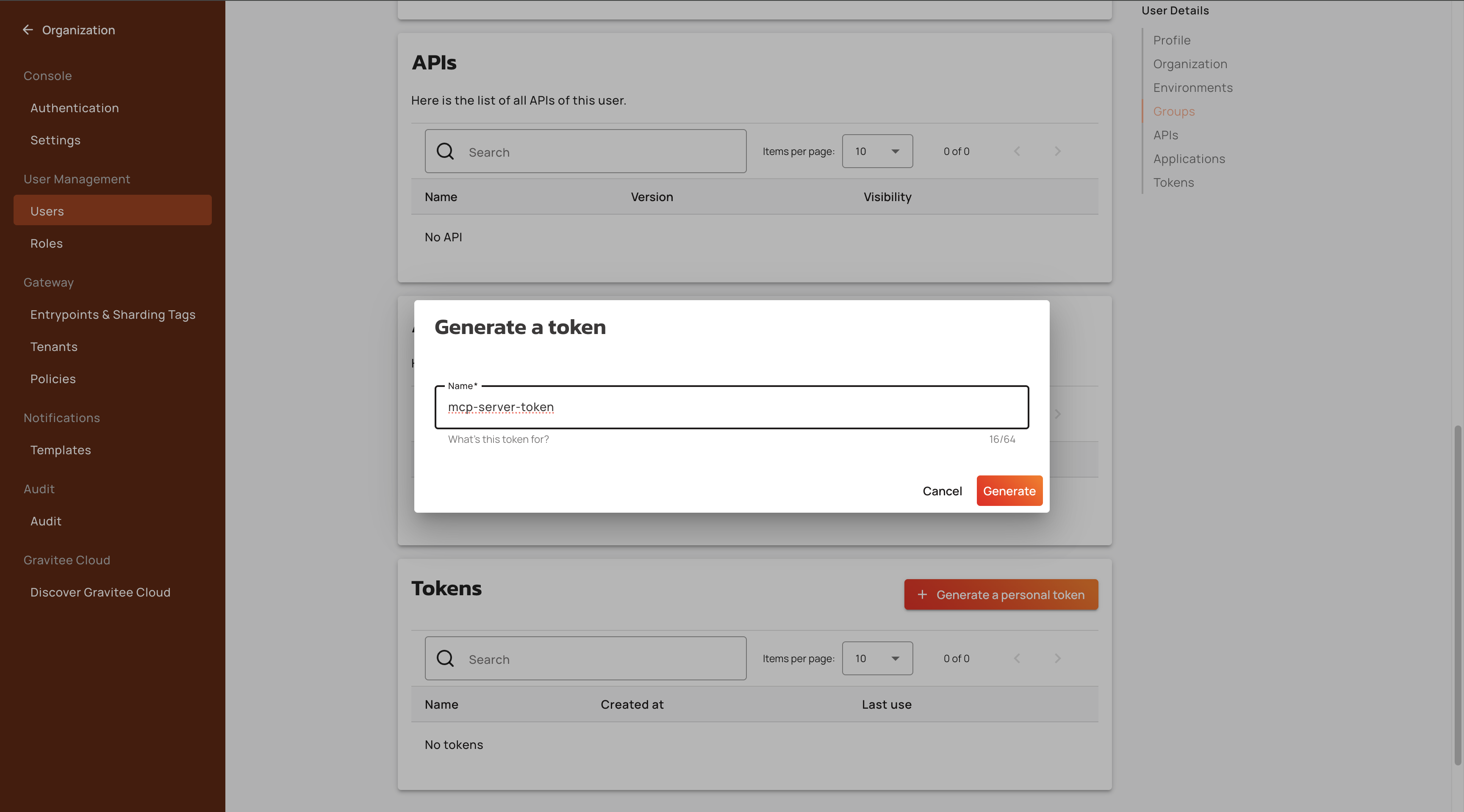This screenshot has height=812, width=1464.
Task: Jump to Tokens in User Details
Action: [1173, 183]
